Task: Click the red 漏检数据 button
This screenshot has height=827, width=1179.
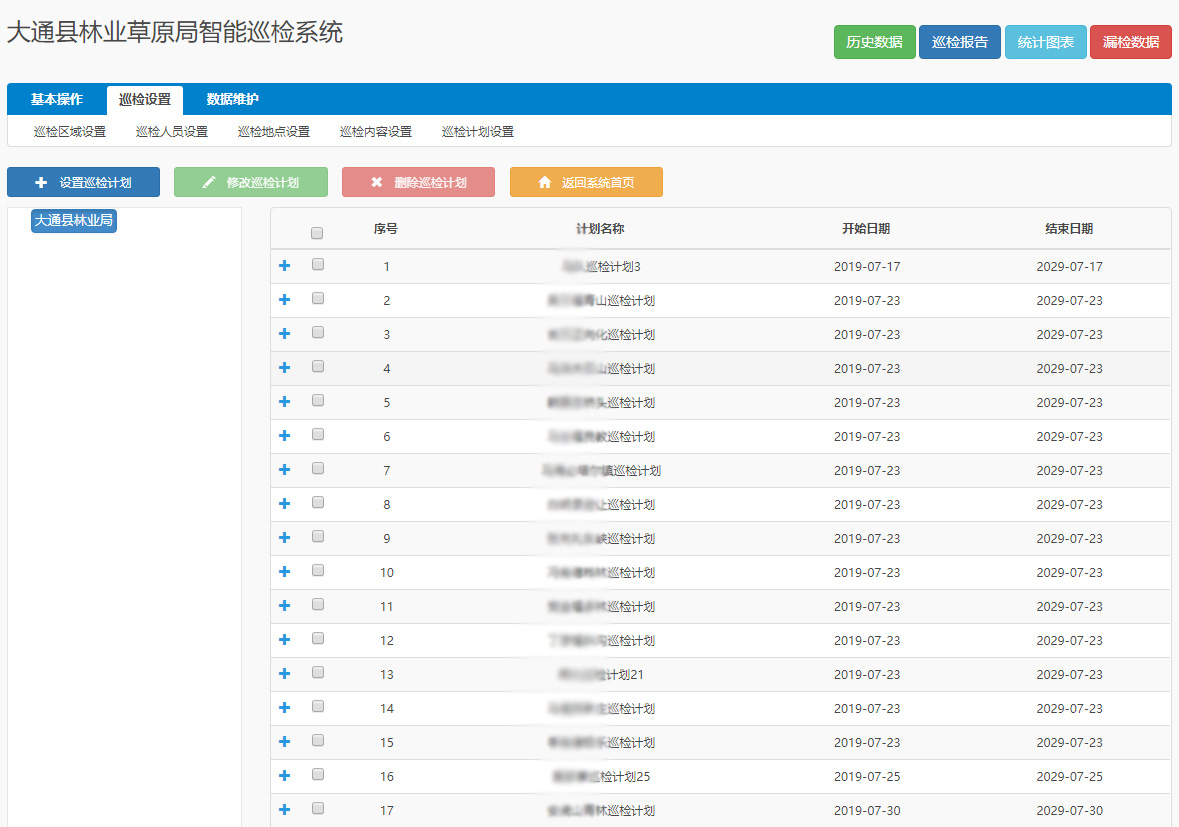Action: (x=1130, y=42)
